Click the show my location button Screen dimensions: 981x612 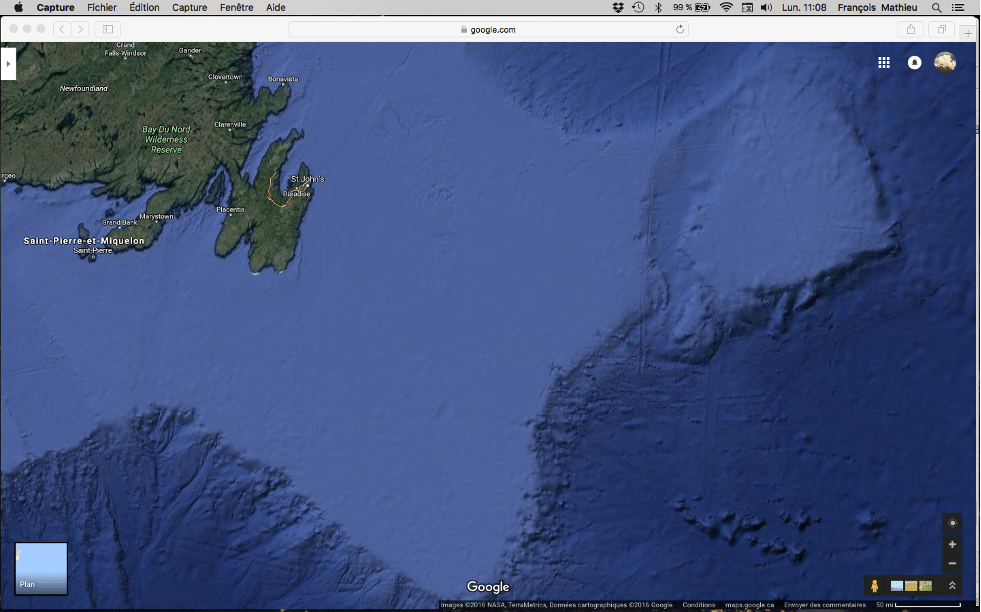click(x=952, y=523)
